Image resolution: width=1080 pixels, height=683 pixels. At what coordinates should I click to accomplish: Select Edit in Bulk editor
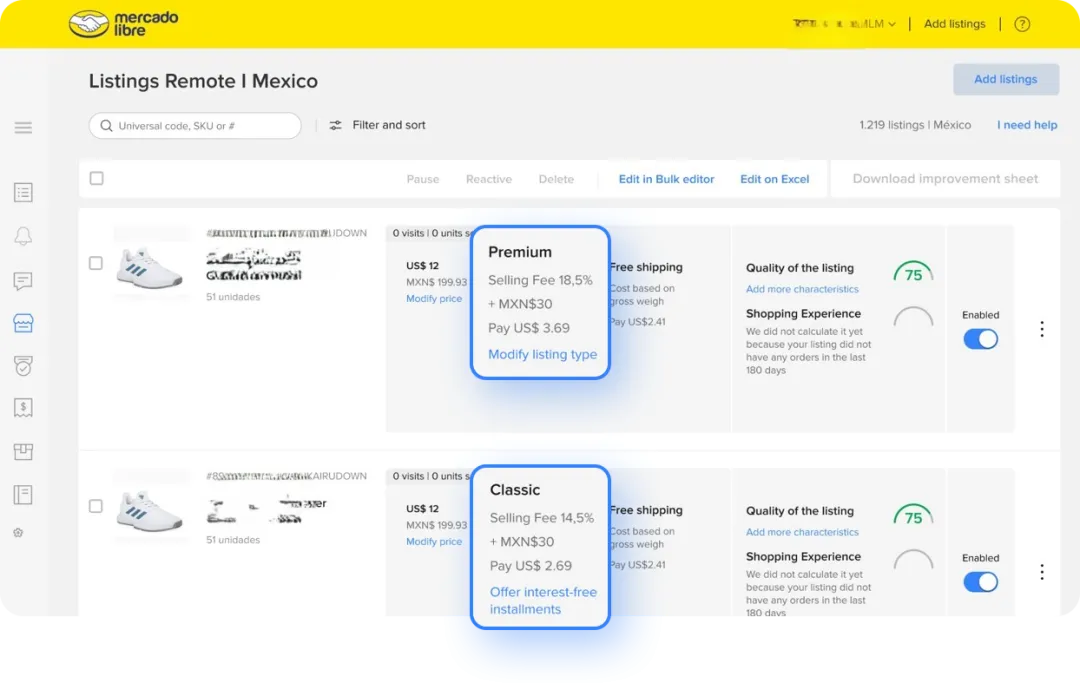[666, 179]
